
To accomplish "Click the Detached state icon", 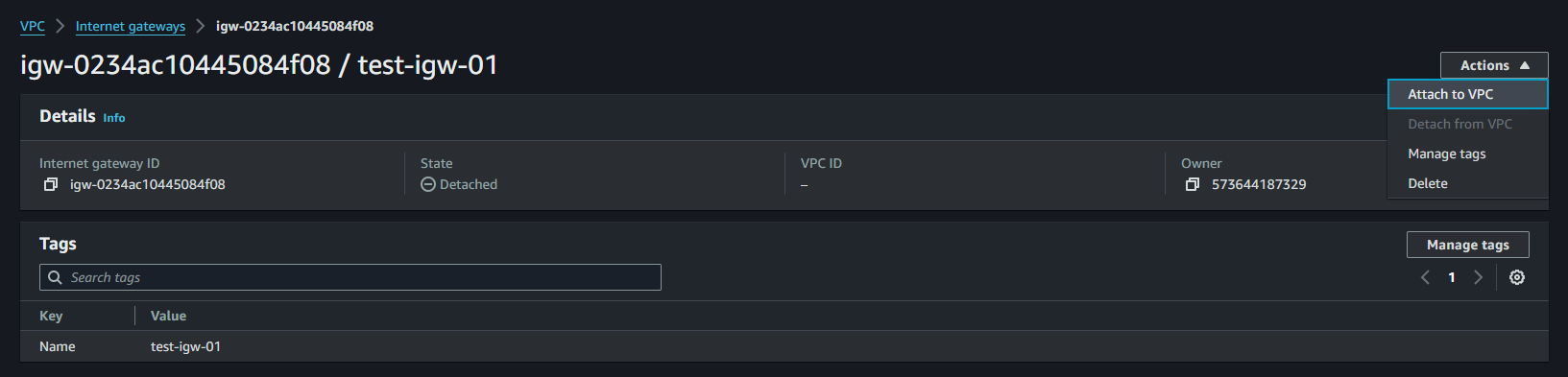I will [x=428, y=184].
